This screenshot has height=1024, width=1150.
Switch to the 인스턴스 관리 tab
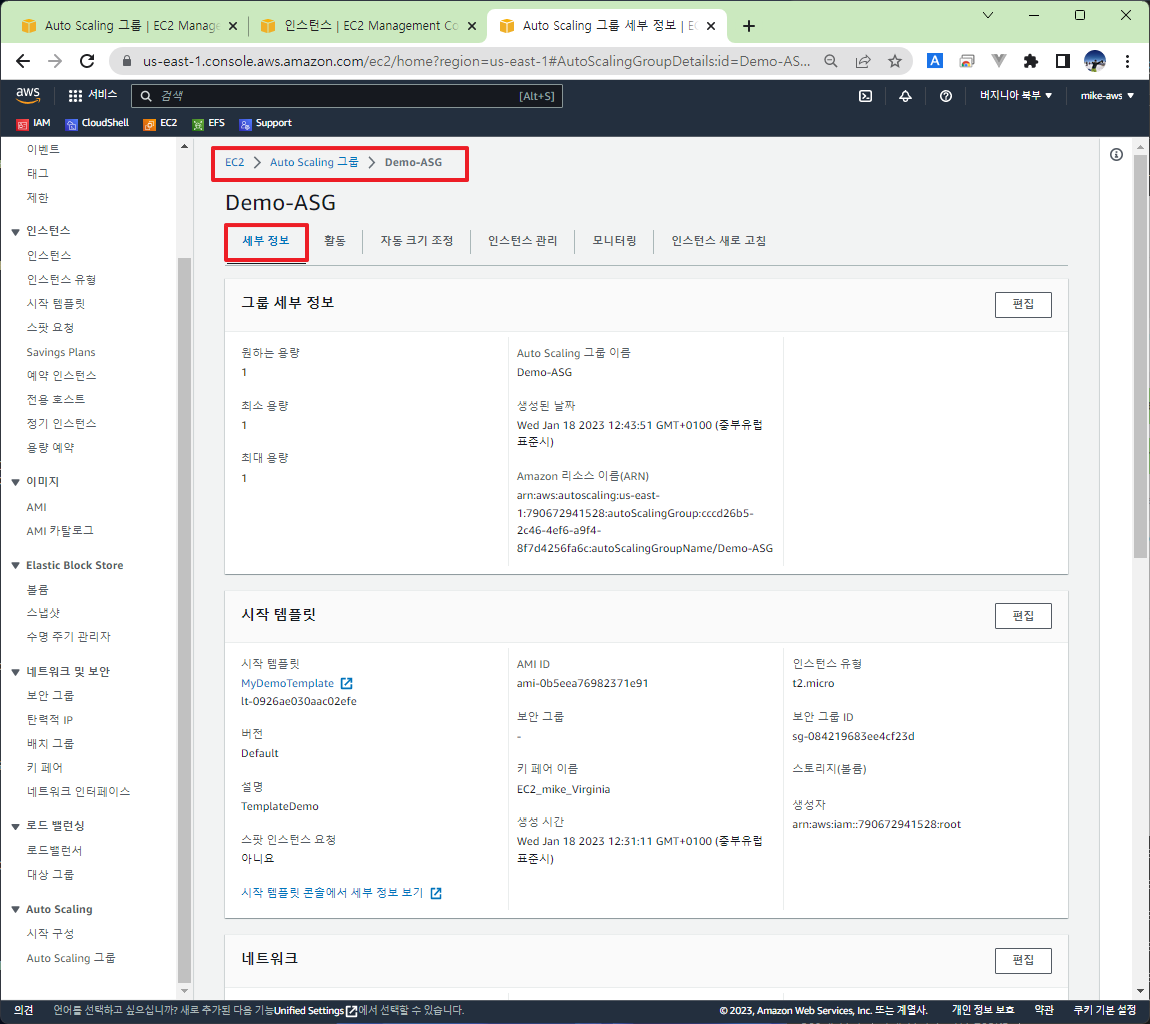pyautogui.click(x=522, y=241)
